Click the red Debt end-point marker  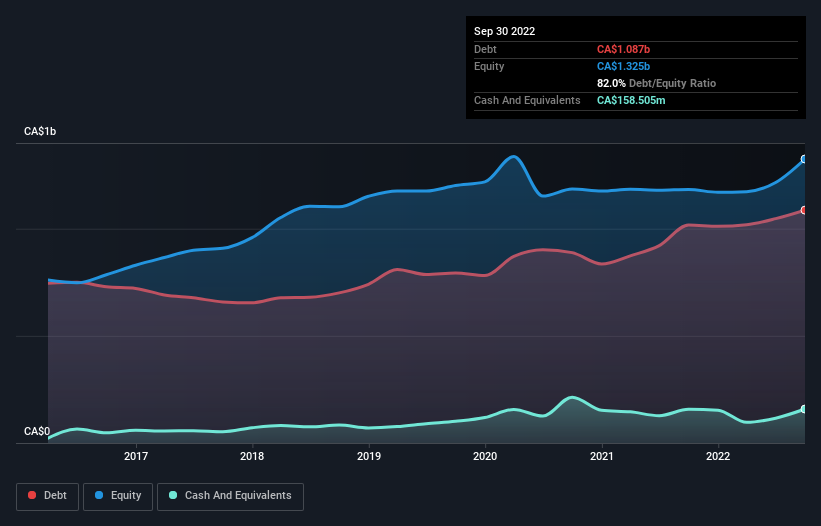[804, 210]
